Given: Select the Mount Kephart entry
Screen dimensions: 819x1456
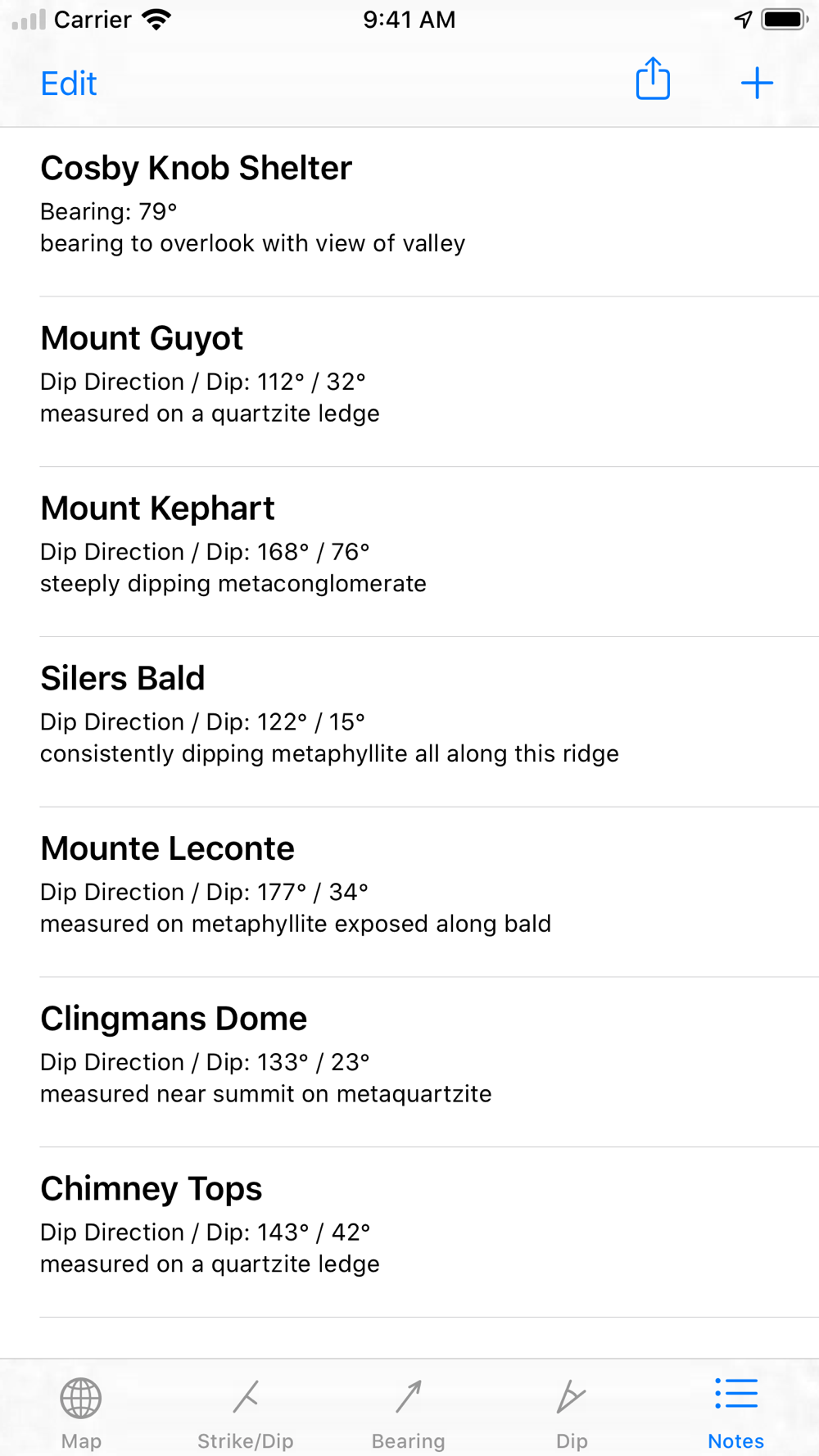Looking at the screenshot, I should point(409,552).
